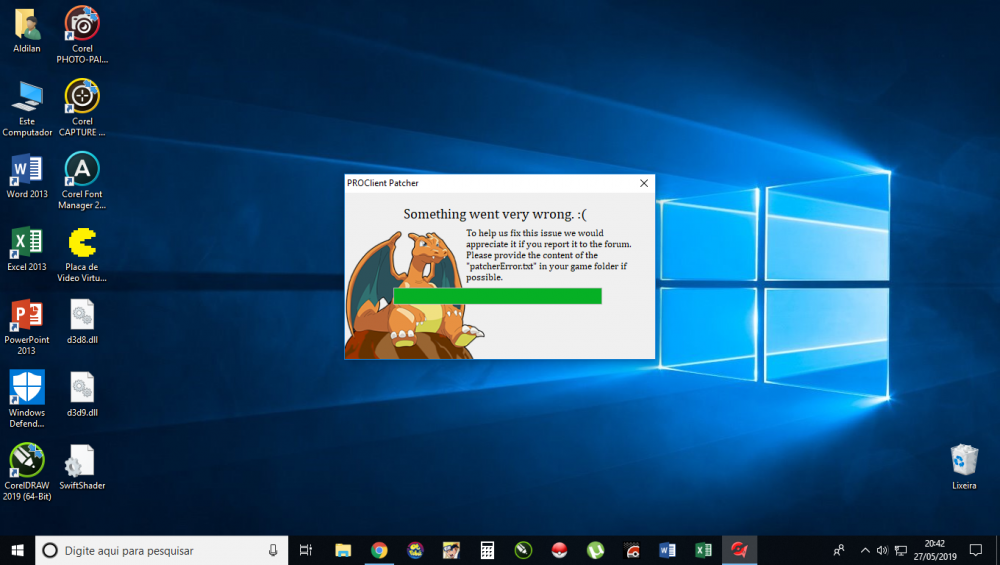Open CorelDRAW 2019 desktop shortcut
Viewport: 1000px width, 565px height.
pyautogui.click(x=26, y=461)
